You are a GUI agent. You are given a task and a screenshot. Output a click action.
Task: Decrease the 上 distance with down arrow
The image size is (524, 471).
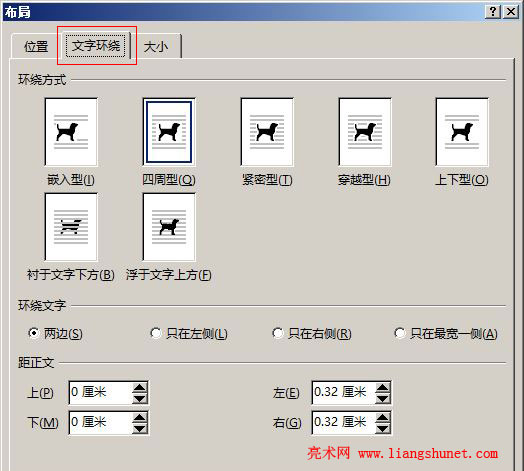click(x=140, y=398)
